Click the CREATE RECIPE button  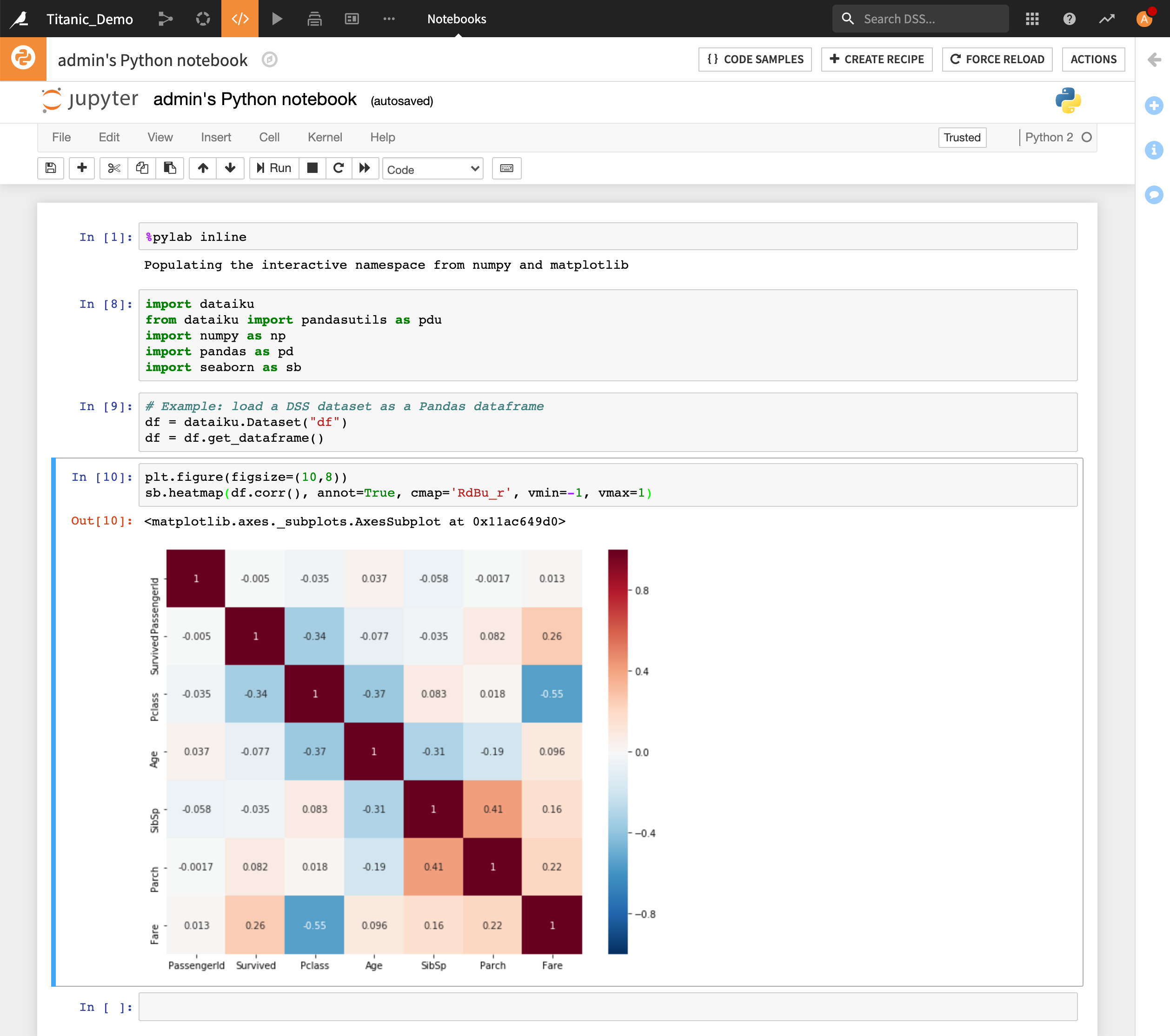coord(877,60)
